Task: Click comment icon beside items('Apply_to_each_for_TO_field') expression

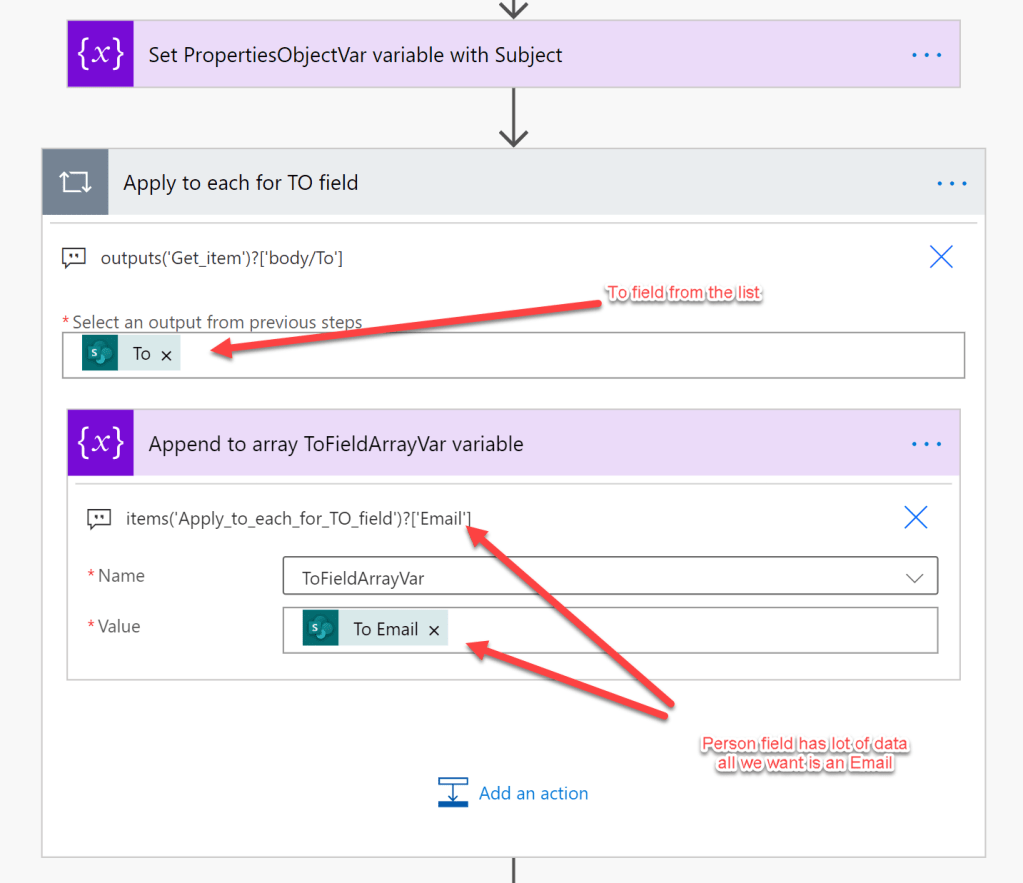Action: [99, 518]
